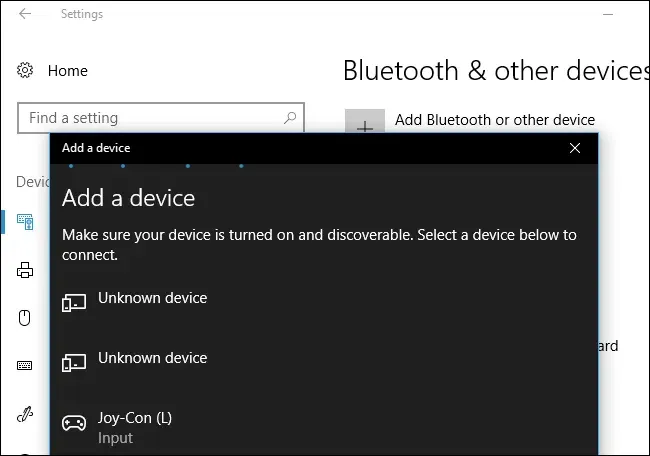Select Add Bluetooth or other device
This screenshot has height=456, width=650.
[495, 120]
